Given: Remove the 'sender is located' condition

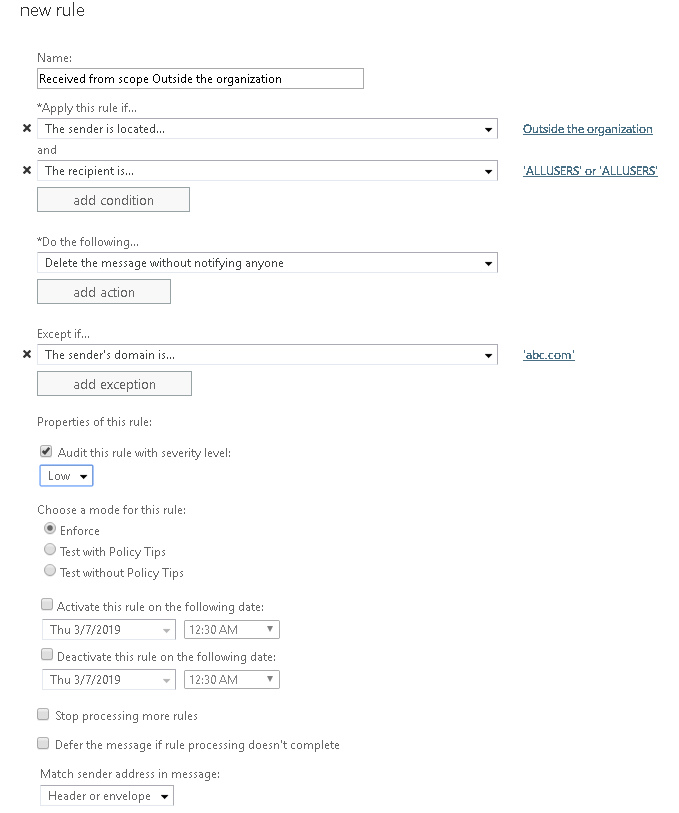Looking at the screenshot, I should [x=27, y=129].
